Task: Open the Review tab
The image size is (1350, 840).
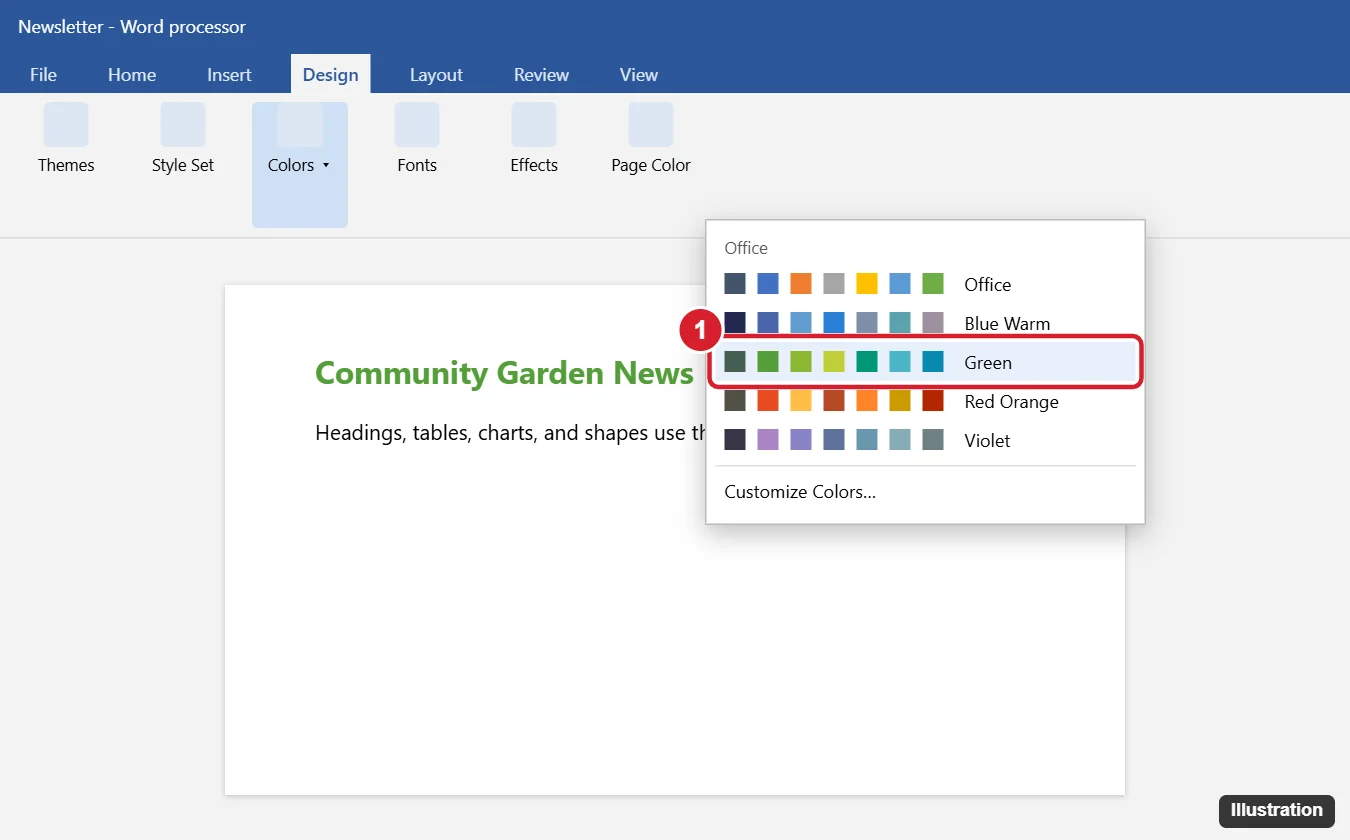Action: (541, 75)
